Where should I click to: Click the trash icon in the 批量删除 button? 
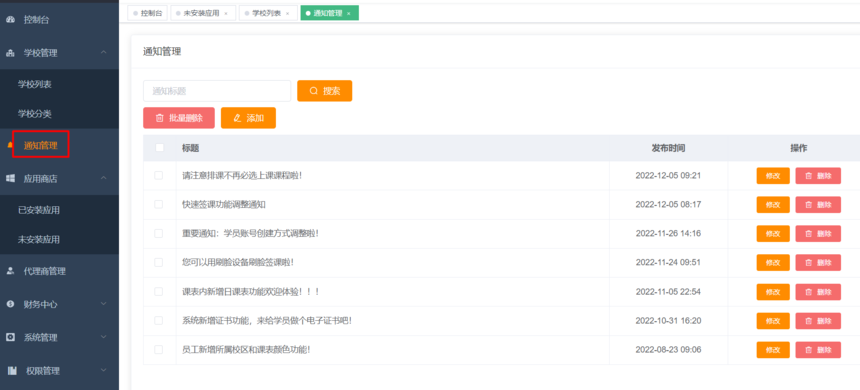coord(160,118)
